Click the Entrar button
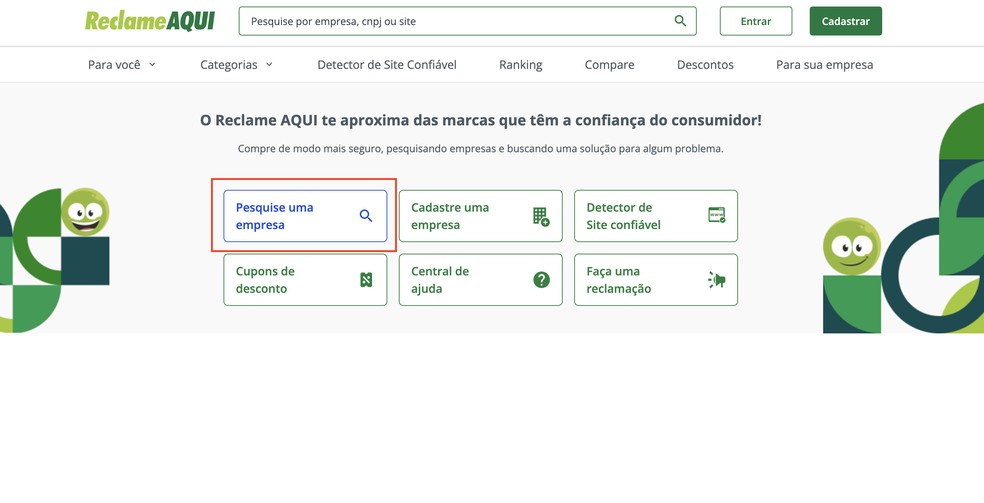The width and height of the screenshot is (984, 503). (x=756, y=21)
